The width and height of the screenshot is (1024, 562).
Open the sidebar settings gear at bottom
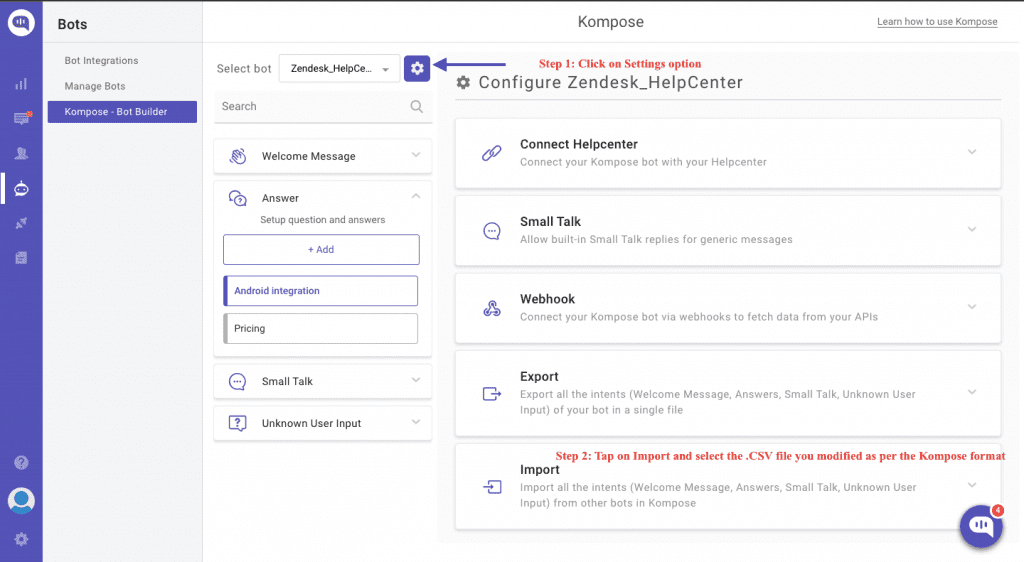coord(22,539)
